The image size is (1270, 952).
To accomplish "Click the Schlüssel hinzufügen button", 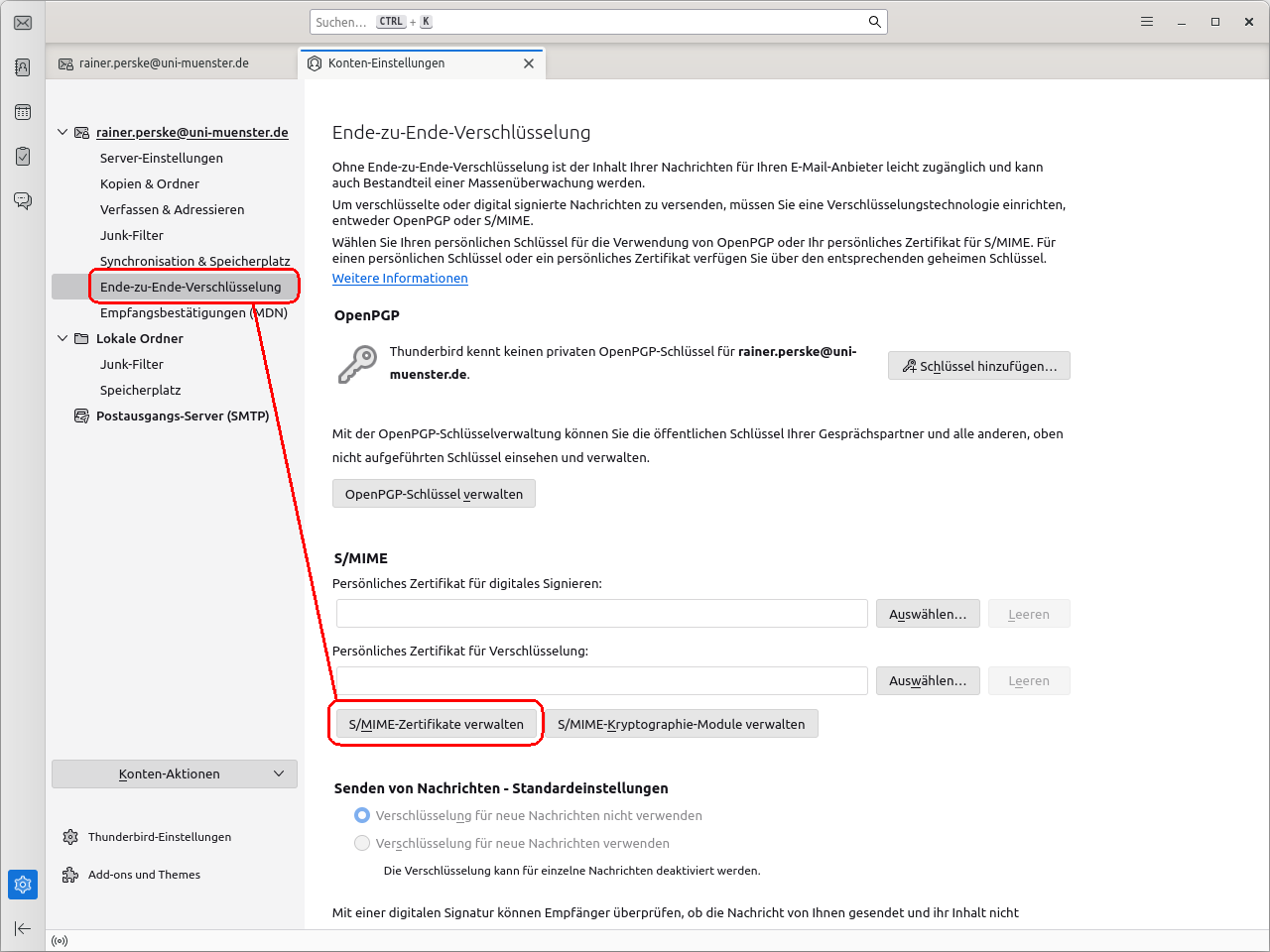I will coord(978,366).
